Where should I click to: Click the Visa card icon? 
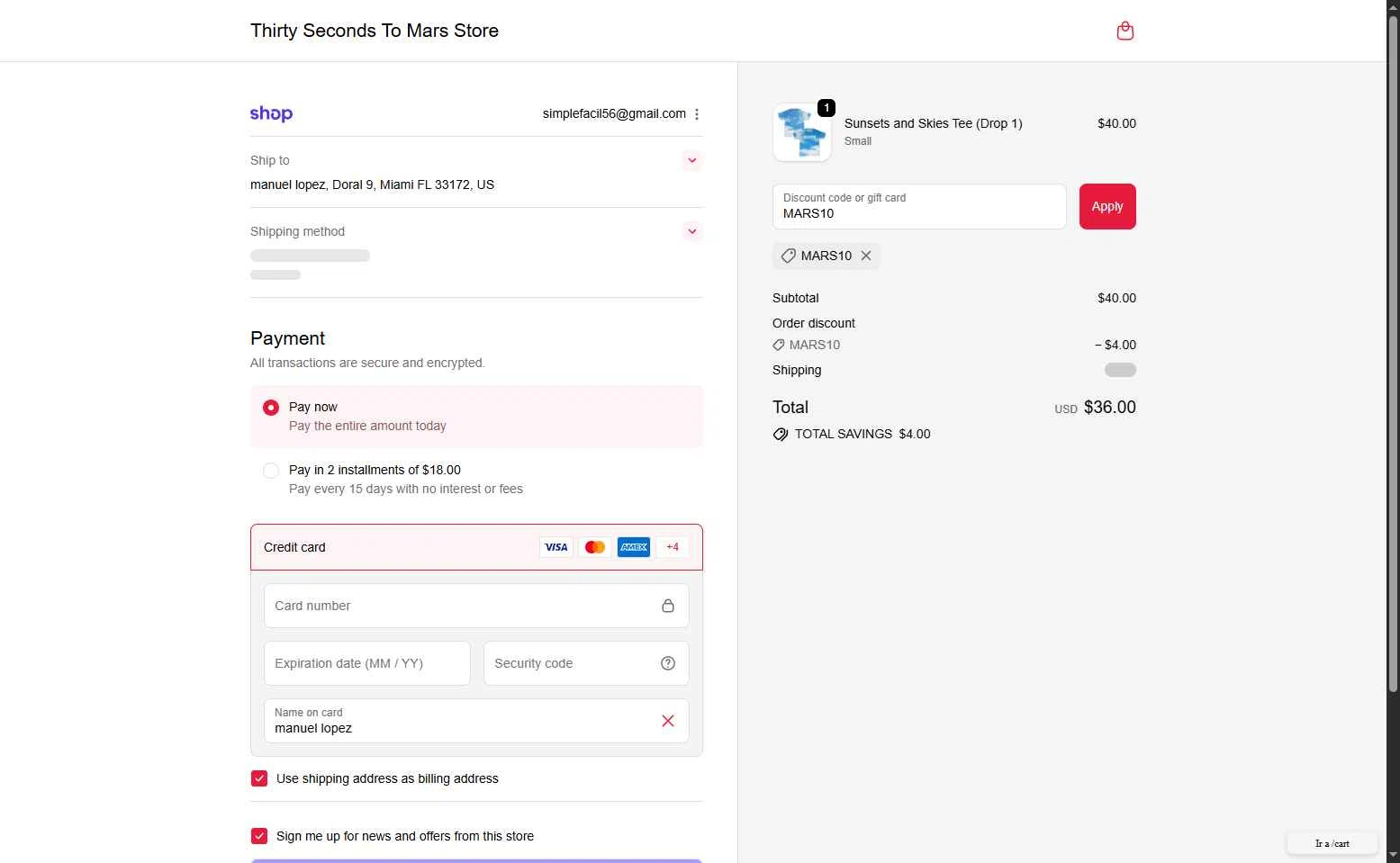(556, 547)
